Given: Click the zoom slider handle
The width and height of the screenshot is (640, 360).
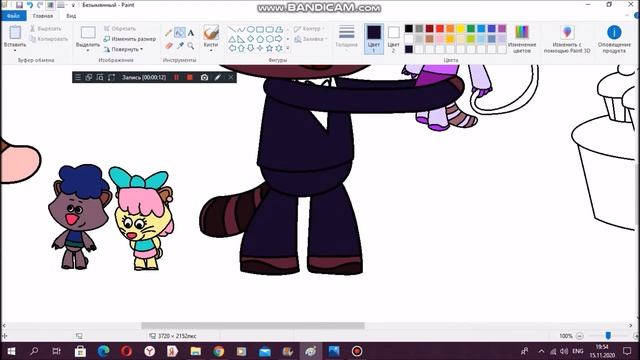Looking at the screenshot, I should (x=608, y=336).
